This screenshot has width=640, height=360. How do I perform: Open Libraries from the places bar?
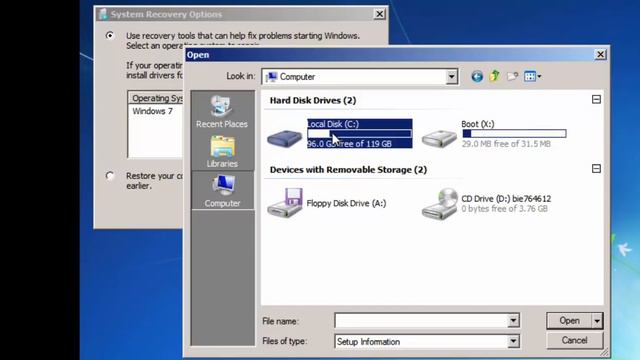tap(222, 151)
